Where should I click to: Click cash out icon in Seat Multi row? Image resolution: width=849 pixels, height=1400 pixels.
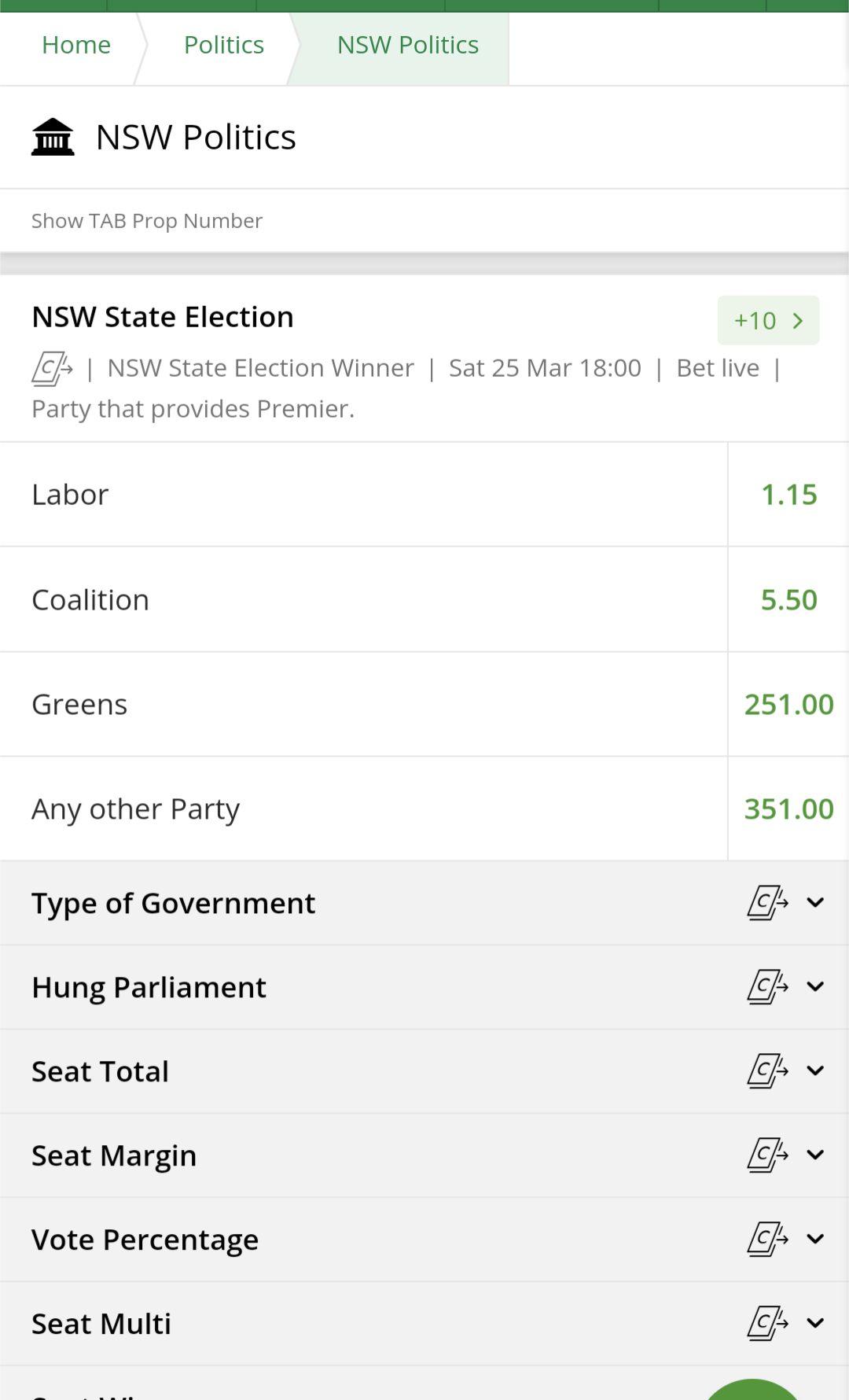767,1324
